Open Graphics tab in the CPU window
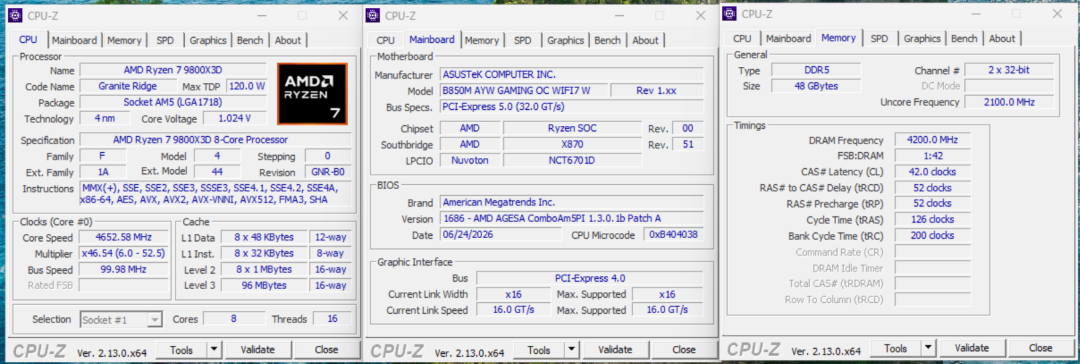1080x364 pixels. 208,40
